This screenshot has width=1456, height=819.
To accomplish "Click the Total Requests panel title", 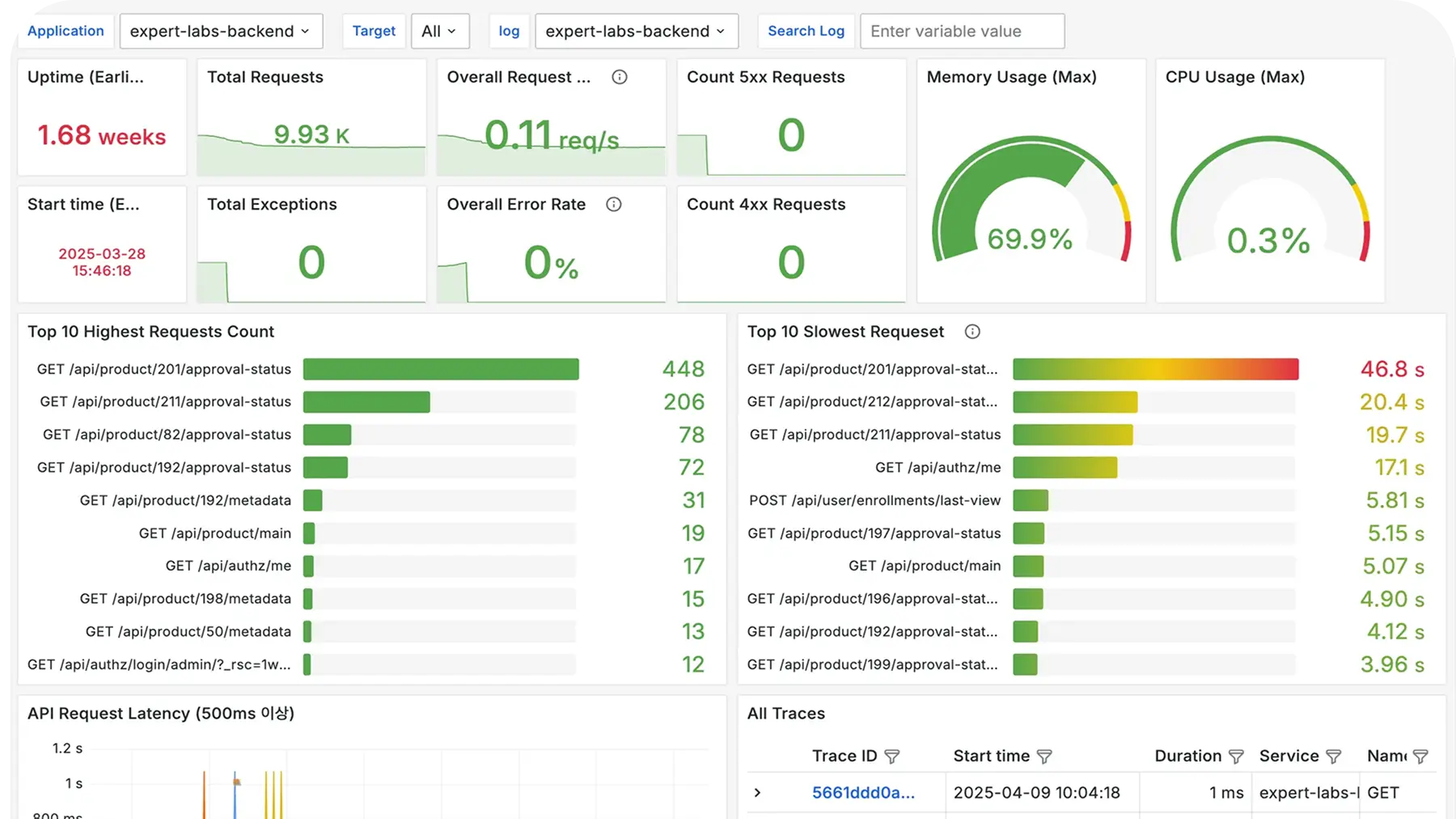I will 265,77.
